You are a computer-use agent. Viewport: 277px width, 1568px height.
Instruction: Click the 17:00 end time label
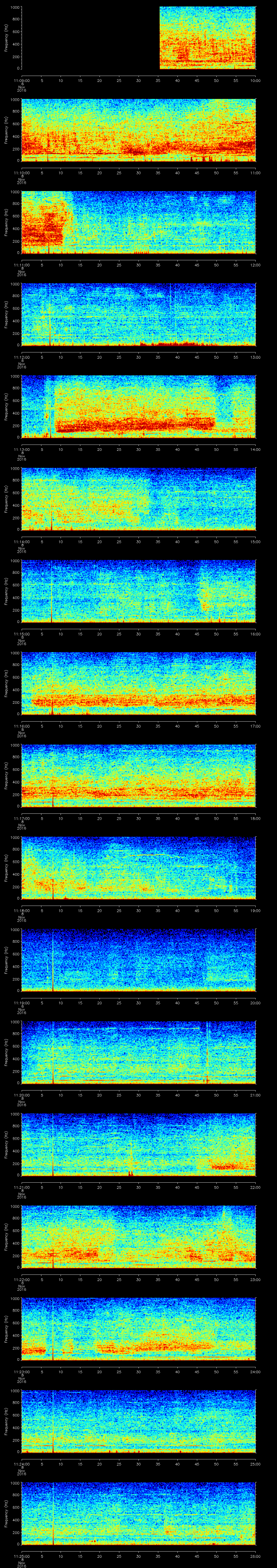pos(255,726)
